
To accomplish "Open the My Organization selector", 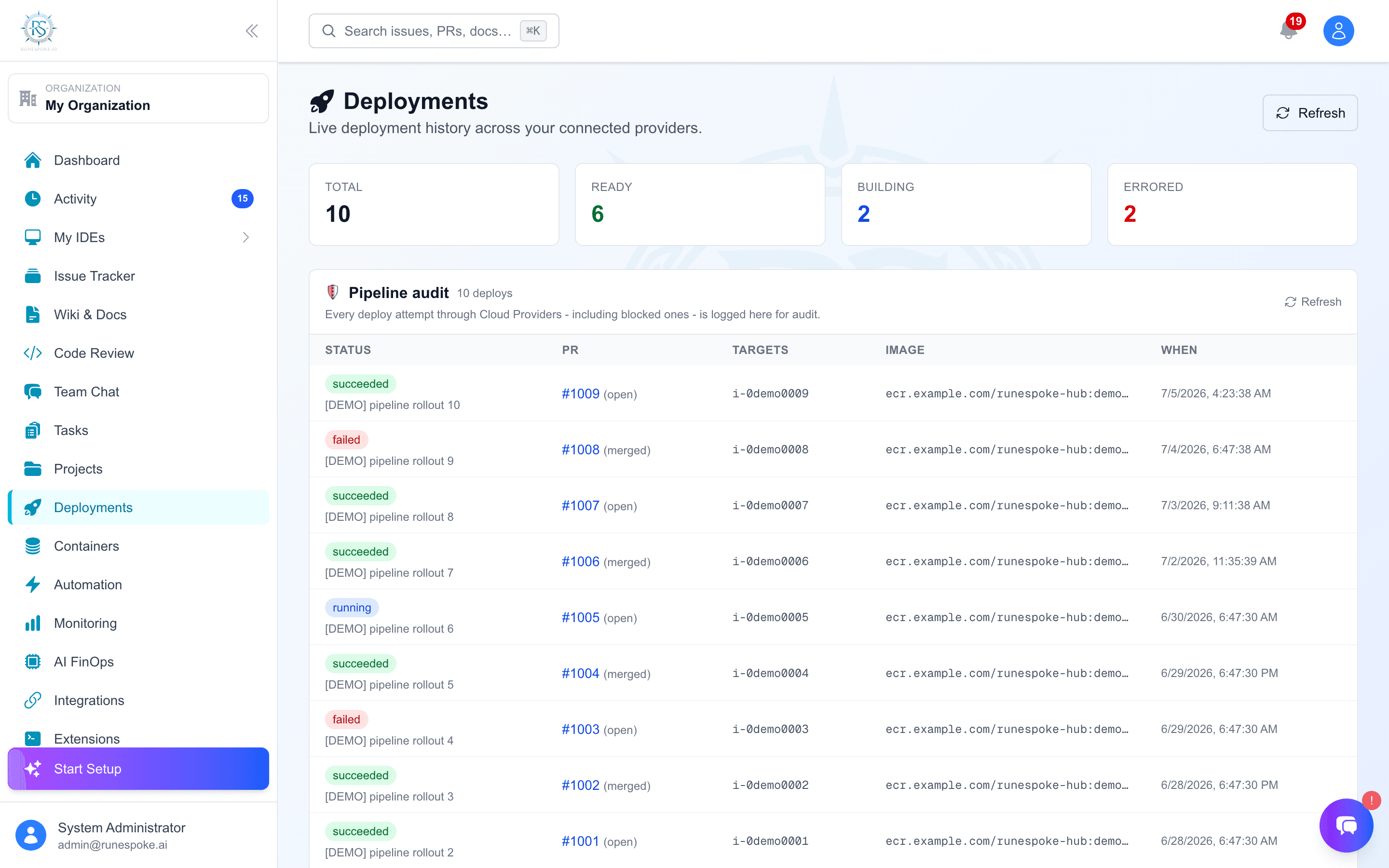I will pos(138,98).
